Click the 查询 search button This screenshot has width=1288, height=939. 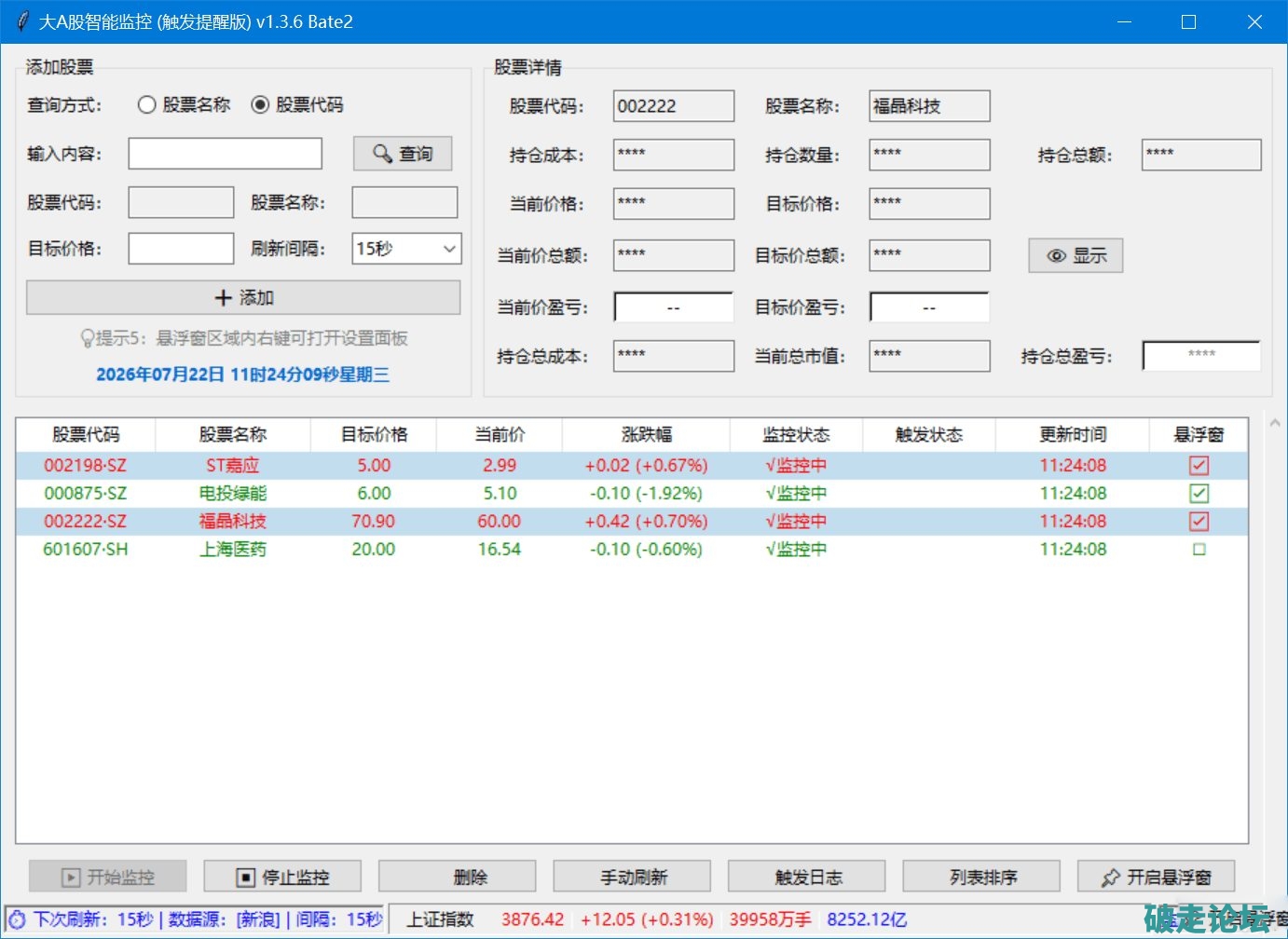(403, 154)
